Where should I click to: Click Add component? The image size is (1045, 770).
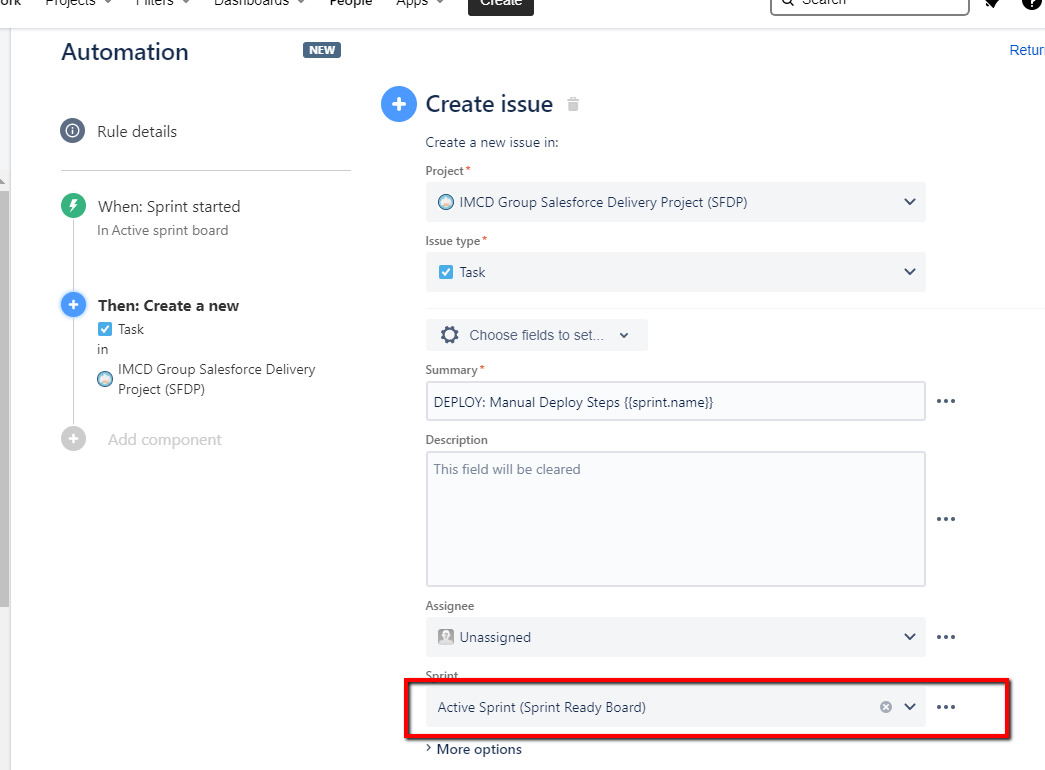pyautogui.click(x=165, y=439)
